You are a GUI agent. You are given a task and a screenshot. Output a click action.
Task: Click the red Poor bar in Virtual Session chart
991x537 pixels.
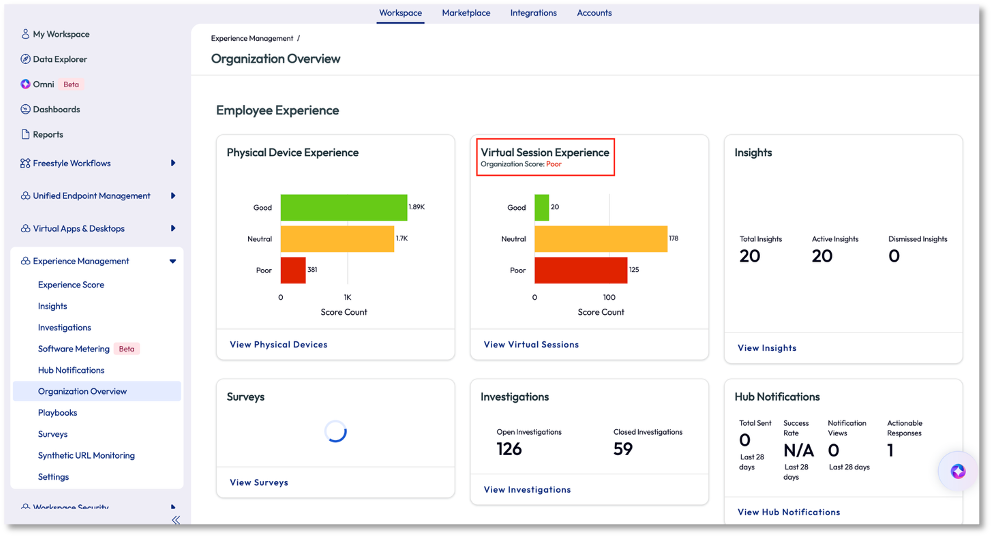(580, 270)
